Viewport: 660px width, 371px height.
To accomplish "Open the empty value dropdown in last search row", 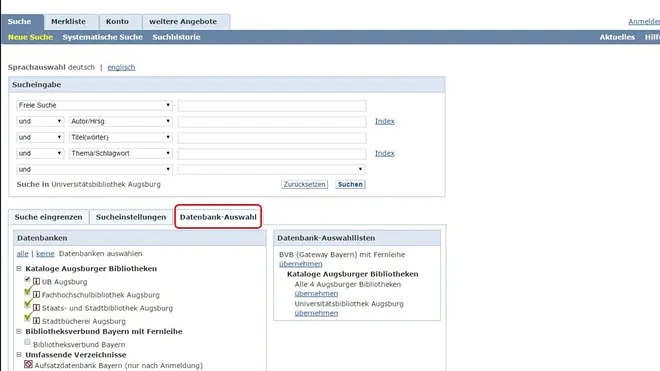I will point(271,169).
